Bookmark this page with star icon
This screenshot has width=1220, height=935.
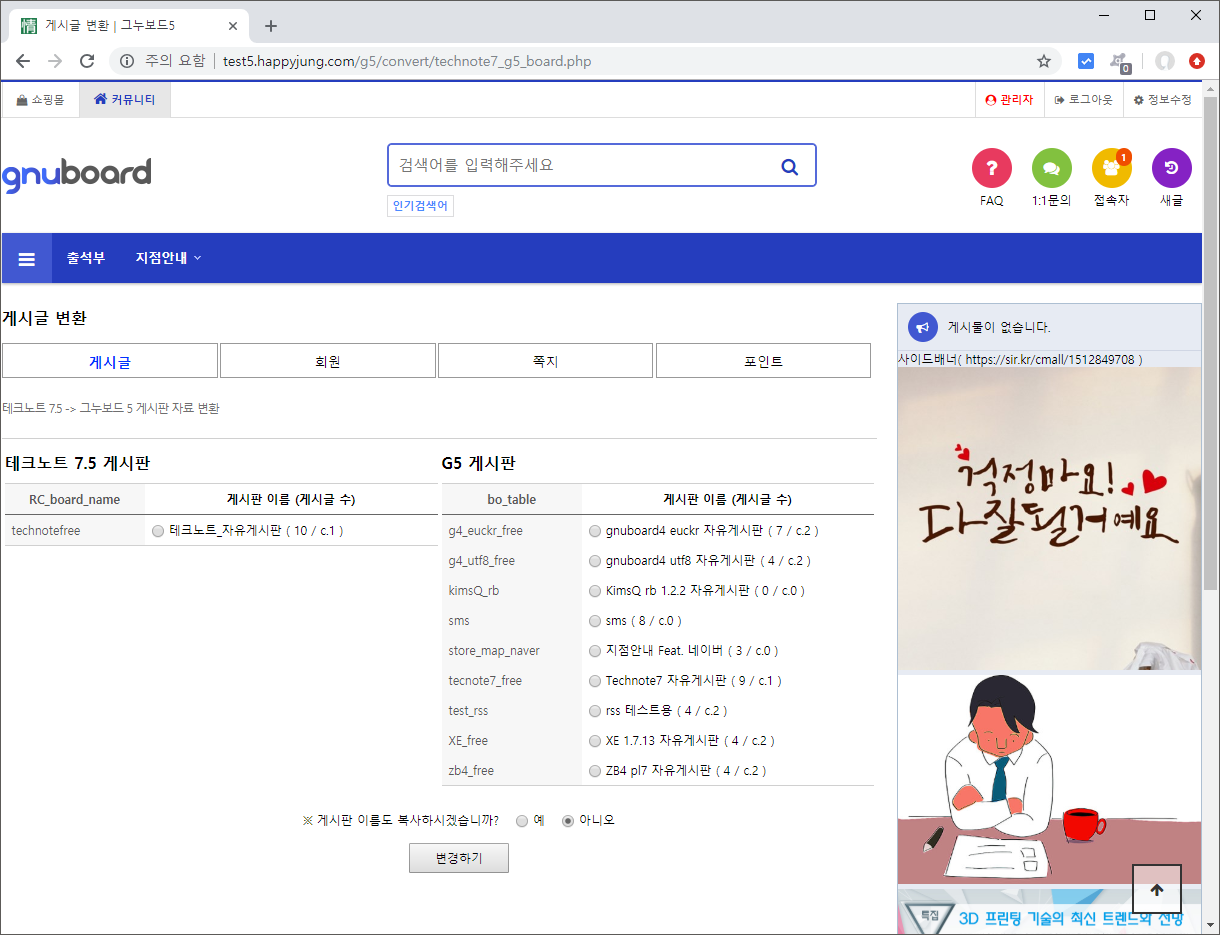pyautogui.click(x=1043, y=61)
